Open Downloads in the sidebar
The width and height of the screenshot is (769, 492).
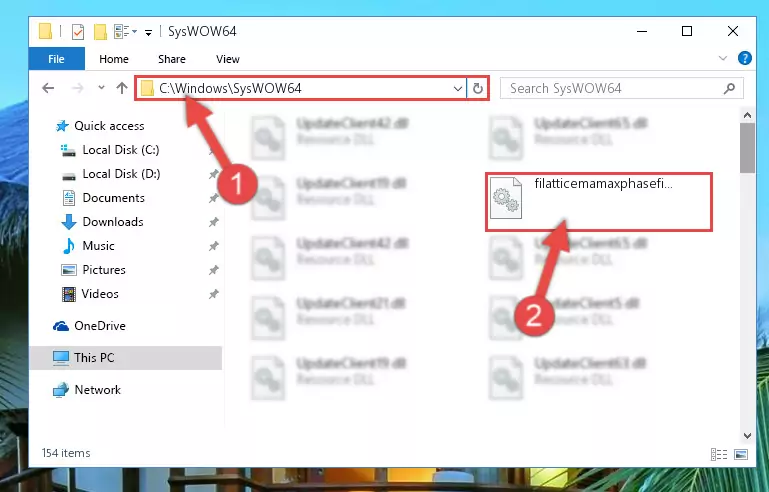coord(113,222)
